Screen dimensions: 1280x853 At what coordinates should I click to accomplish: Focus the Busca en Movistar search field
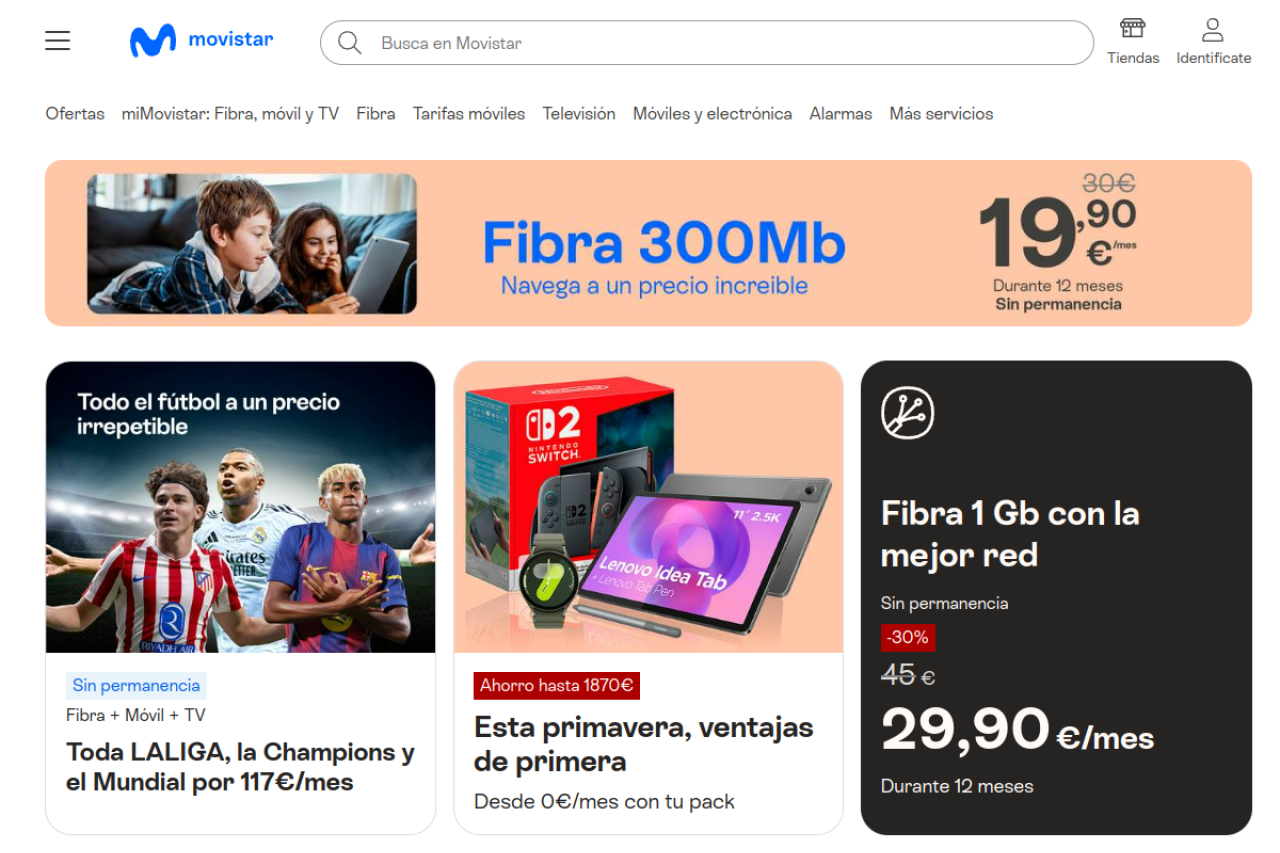click(707, 43)
